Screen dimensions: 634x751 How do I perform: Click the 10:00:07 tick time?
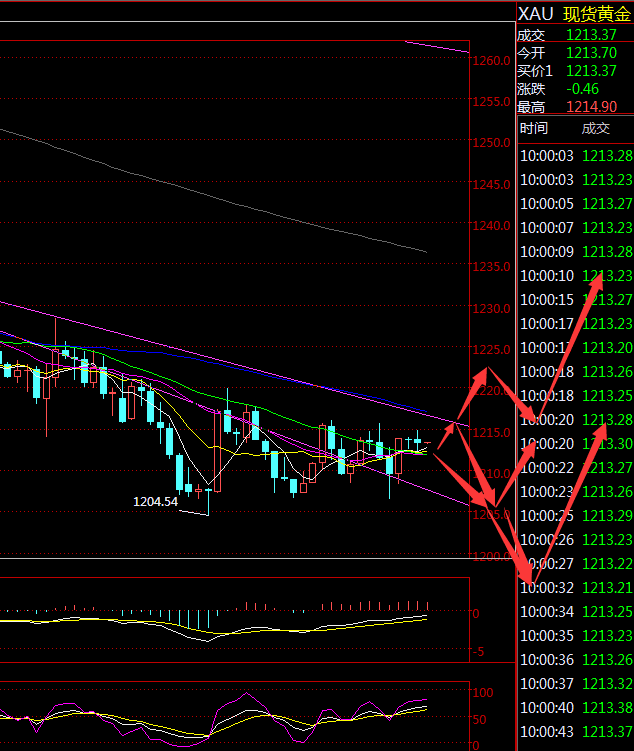click(547, 228)
